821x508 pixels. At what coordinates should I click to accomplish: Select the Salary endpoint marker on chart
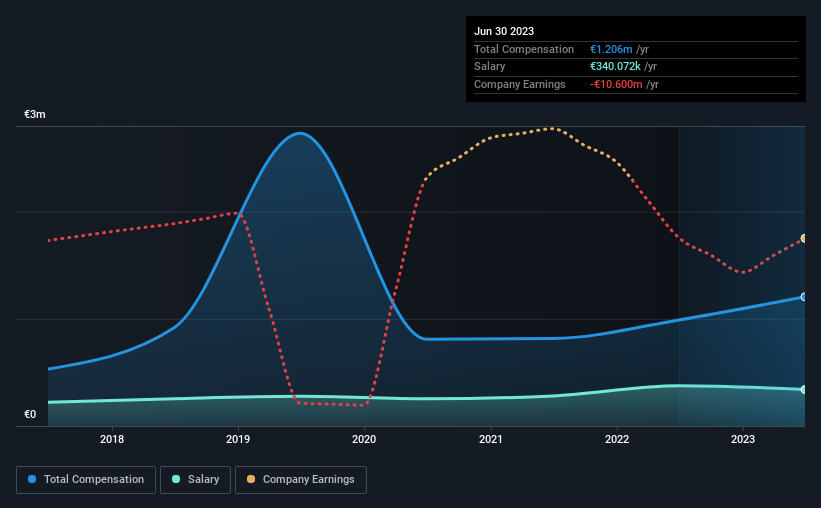pos(804,390)
